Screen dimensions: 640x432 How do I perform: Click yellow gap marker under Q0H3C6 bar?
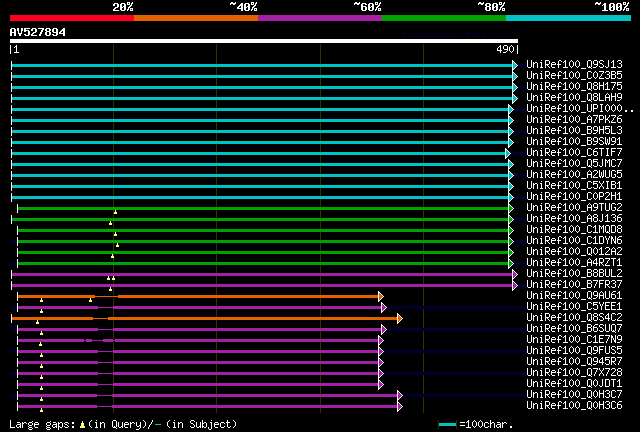tap(42, 410)
